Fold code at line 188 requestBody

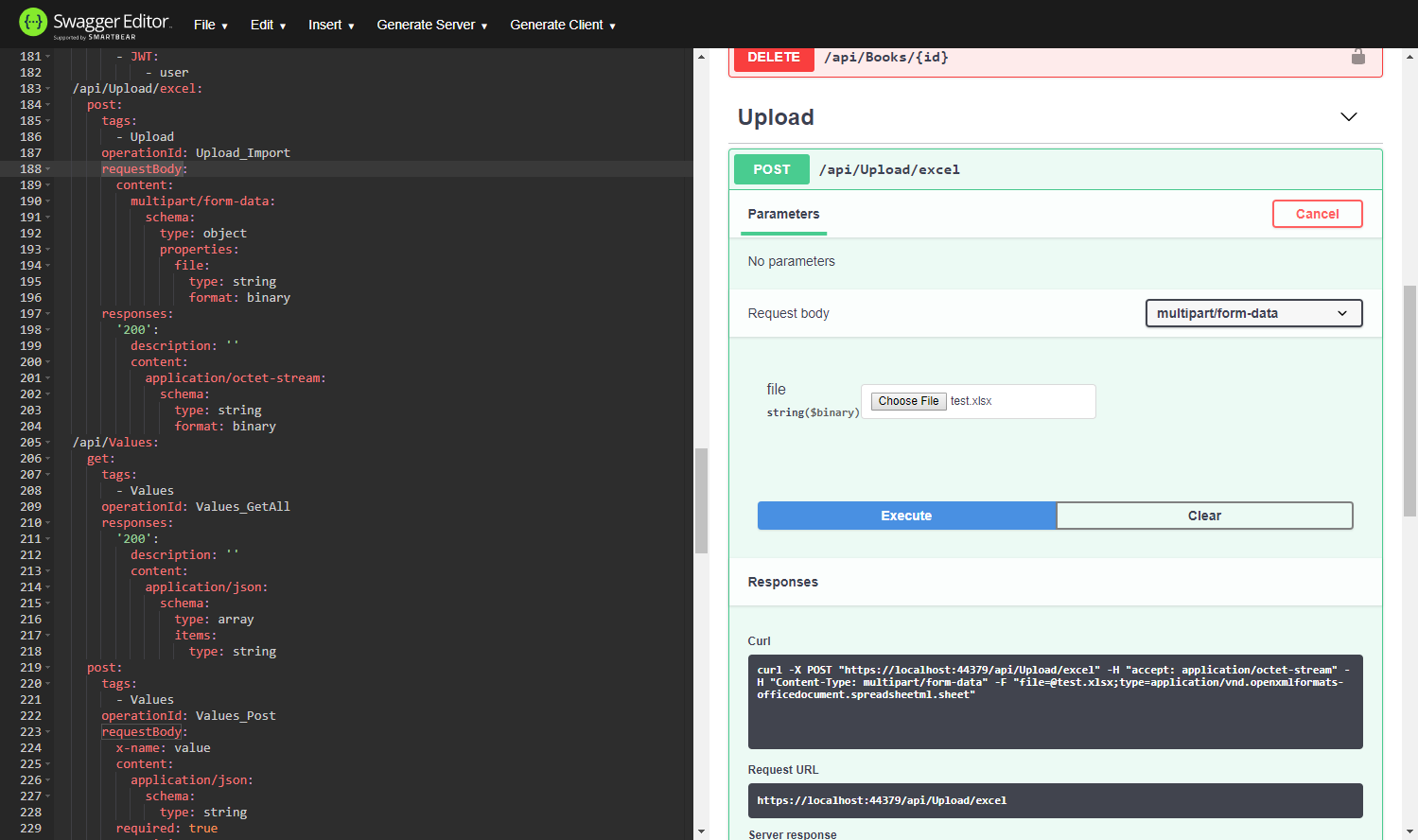[x=48, y=169]
